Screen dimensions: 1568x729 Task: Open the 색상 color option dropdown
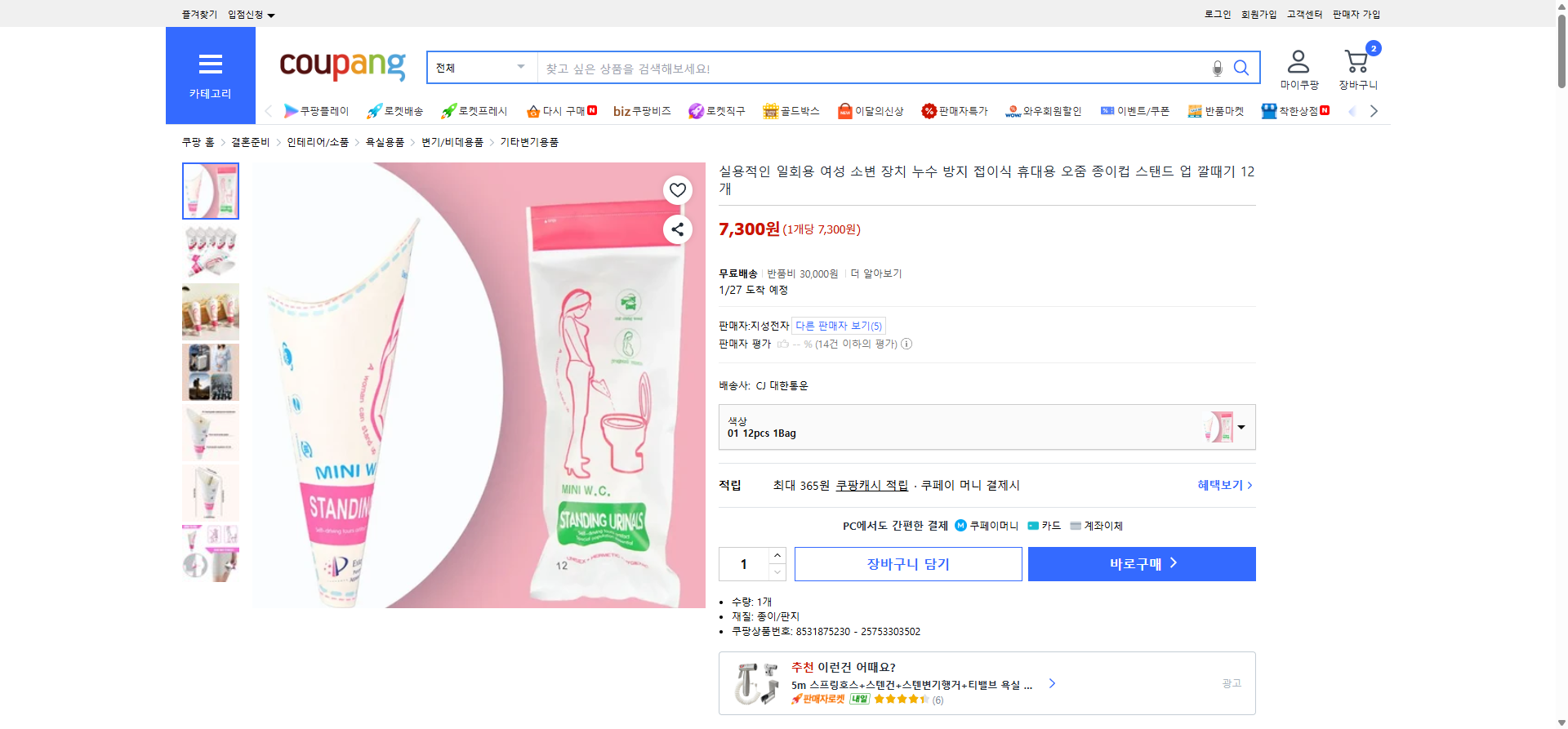pyautogui.click(x=1241, y=426)
